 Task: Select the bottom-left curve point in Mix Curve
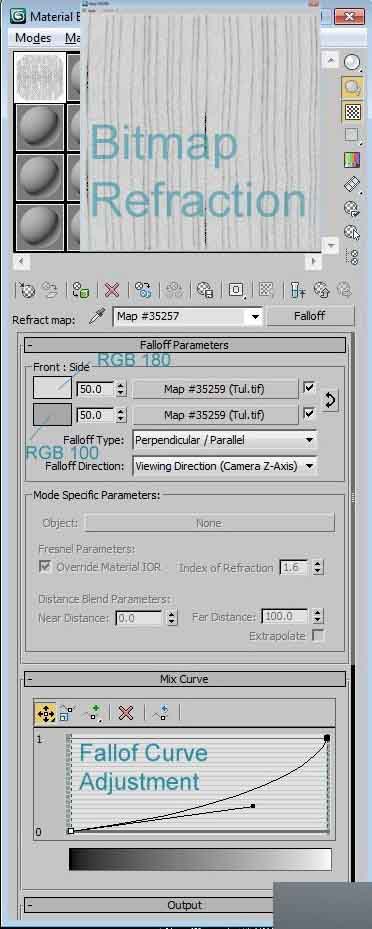70,831
